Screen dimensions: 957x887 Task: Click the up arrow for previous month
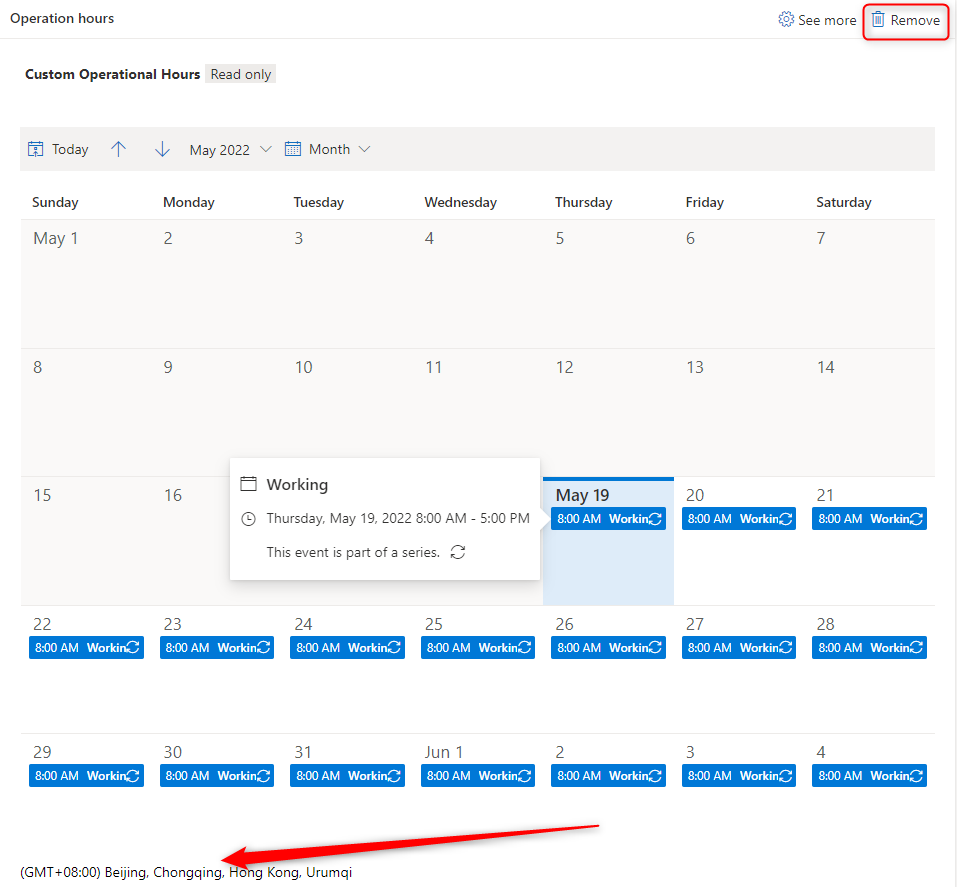coord(119,149)
